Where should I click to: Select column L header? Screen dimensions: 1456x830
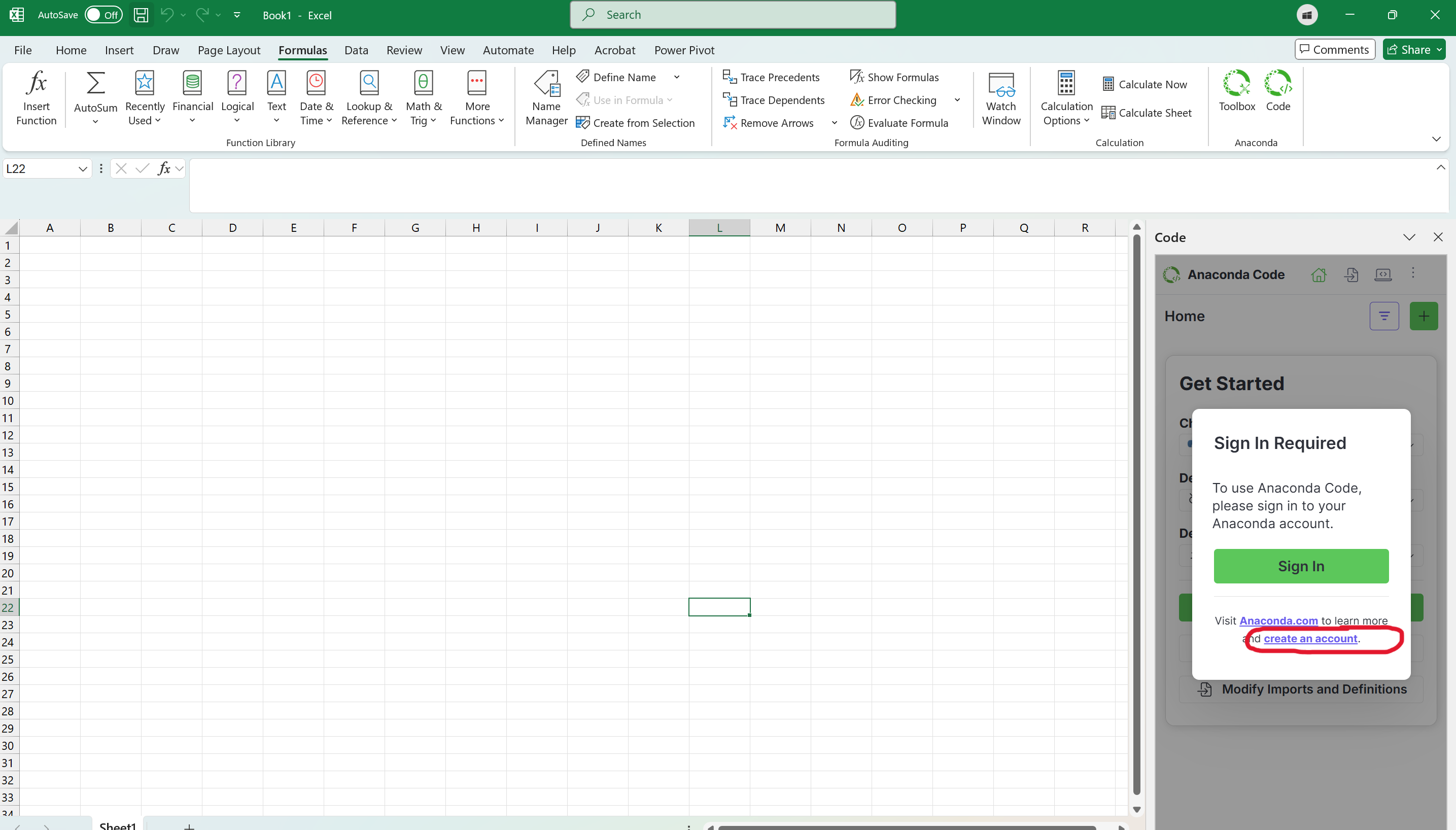pos(719,227)
